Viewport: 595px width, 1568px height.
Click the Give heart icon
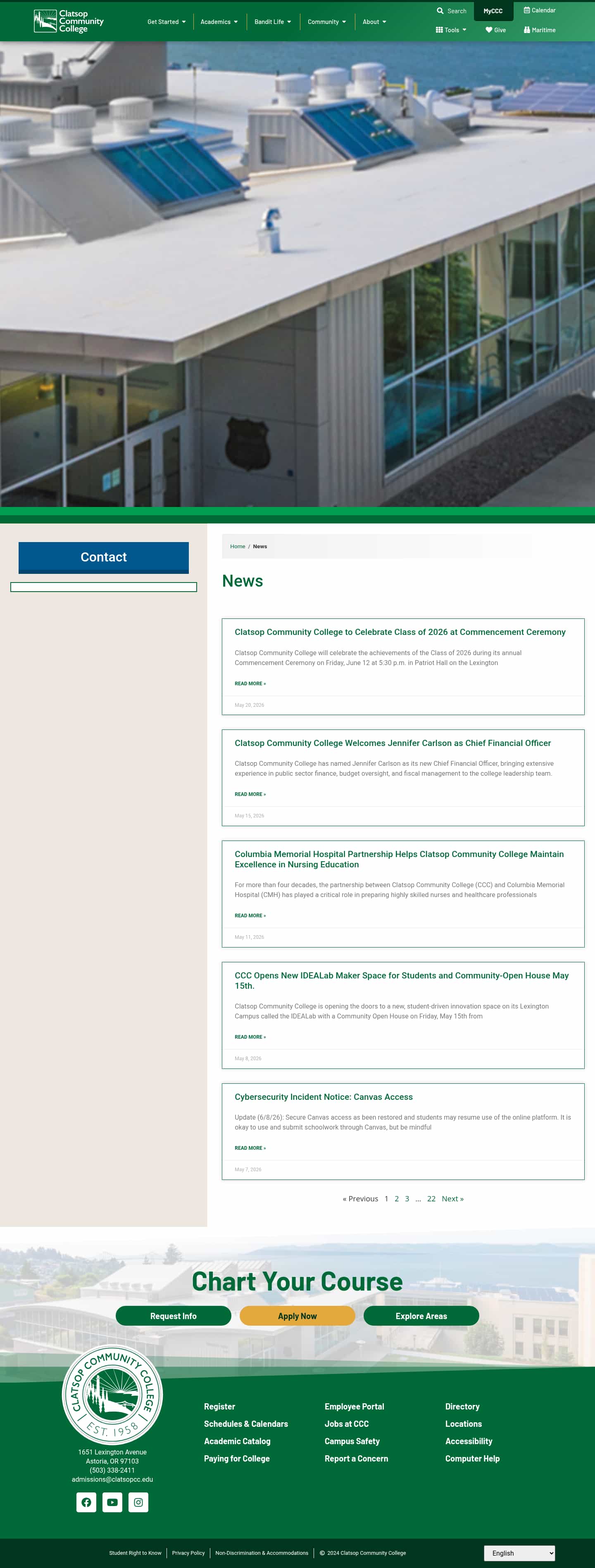point(489,30)
